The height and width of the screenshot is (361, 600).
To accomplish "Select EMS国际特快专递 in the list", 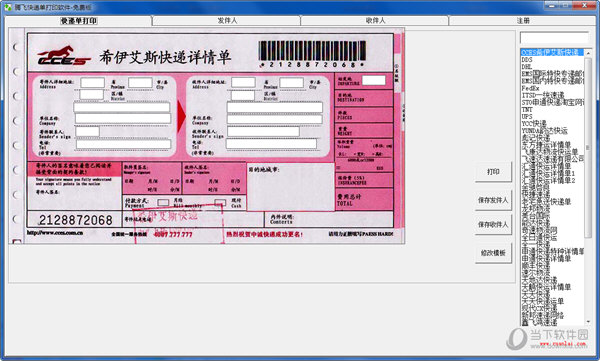I will tap(552, 74).
